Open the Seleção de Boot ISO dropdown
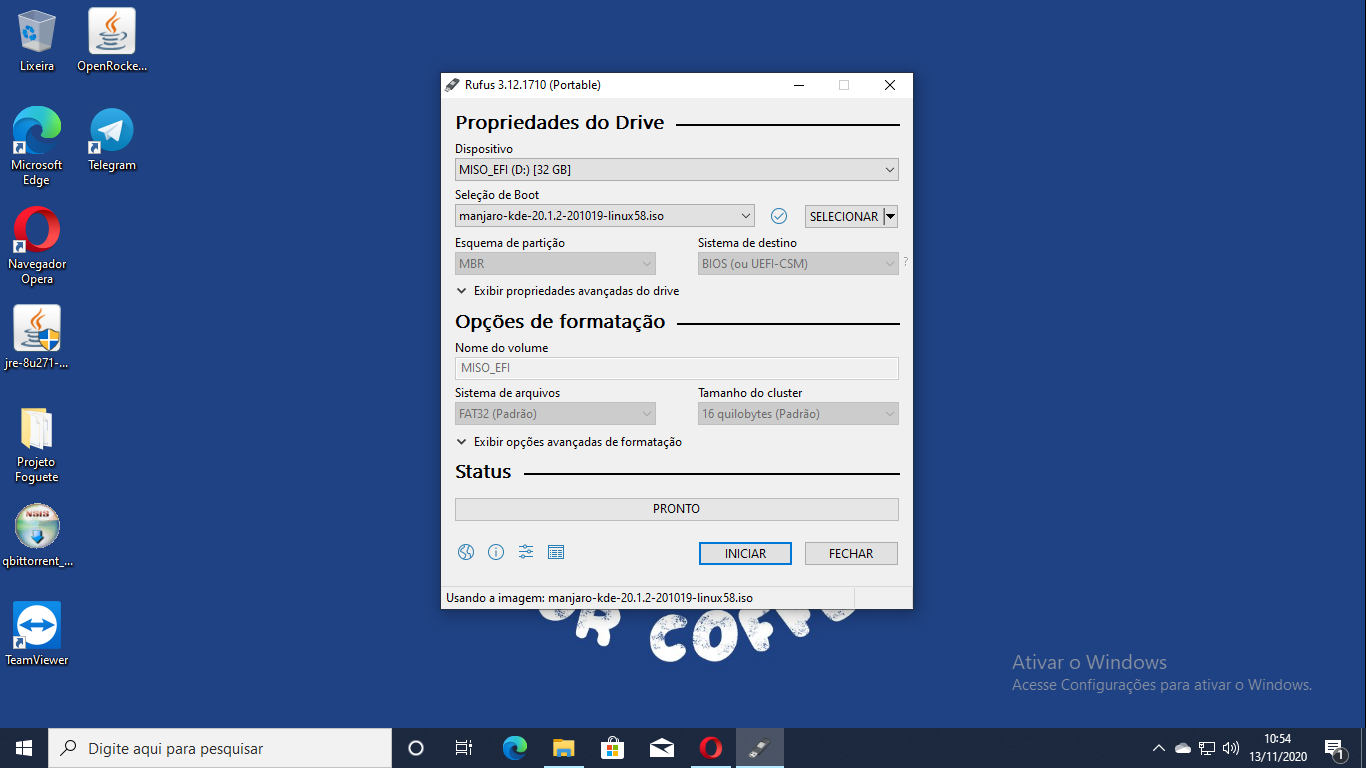Screen dimensions: 1366x768 coord(605,216)
